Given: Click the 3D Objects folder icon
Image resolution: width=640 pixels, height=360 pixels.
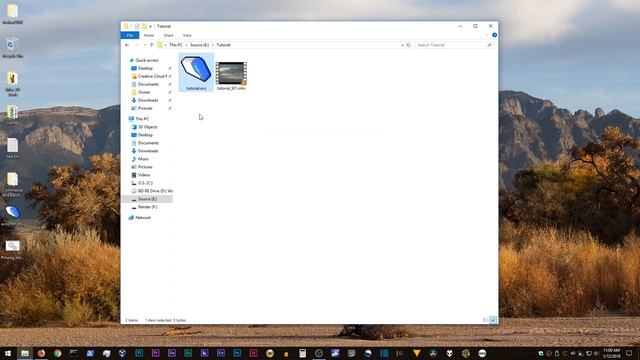Looking at the screenshot, I should click(x=133, y=127).
